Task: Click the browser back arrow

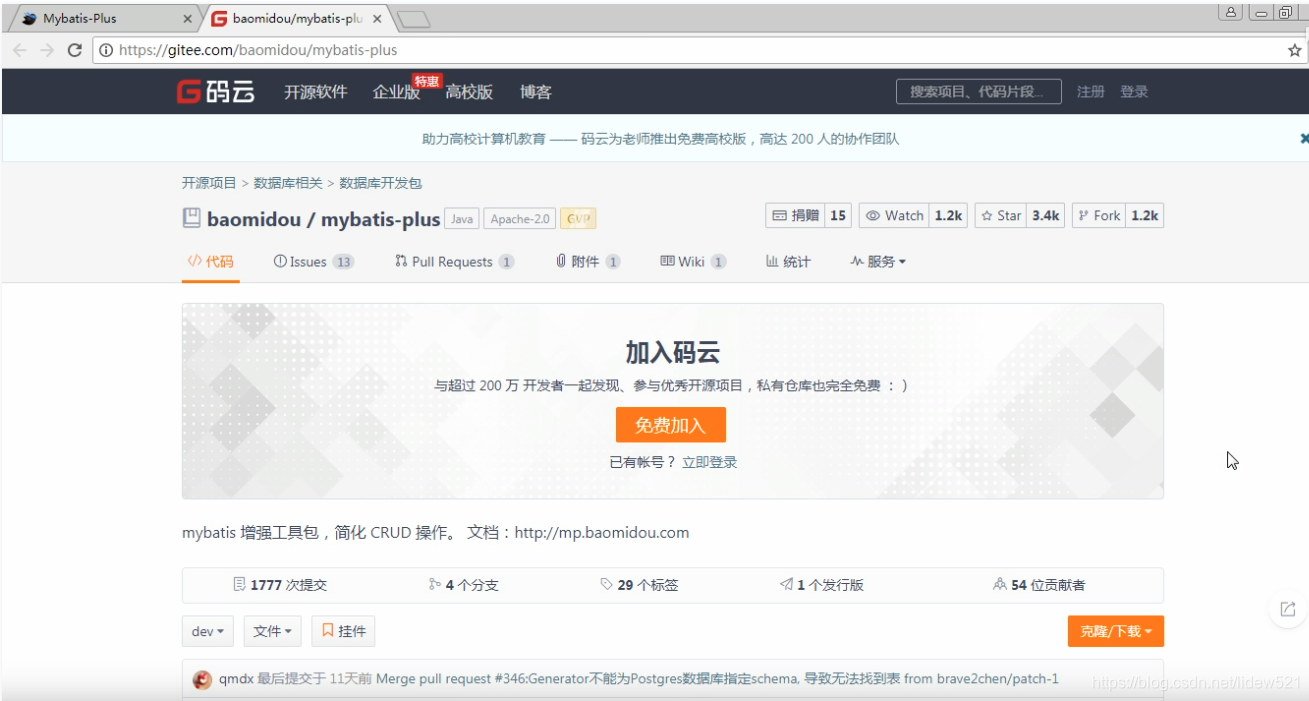Action: coord(19,50)
